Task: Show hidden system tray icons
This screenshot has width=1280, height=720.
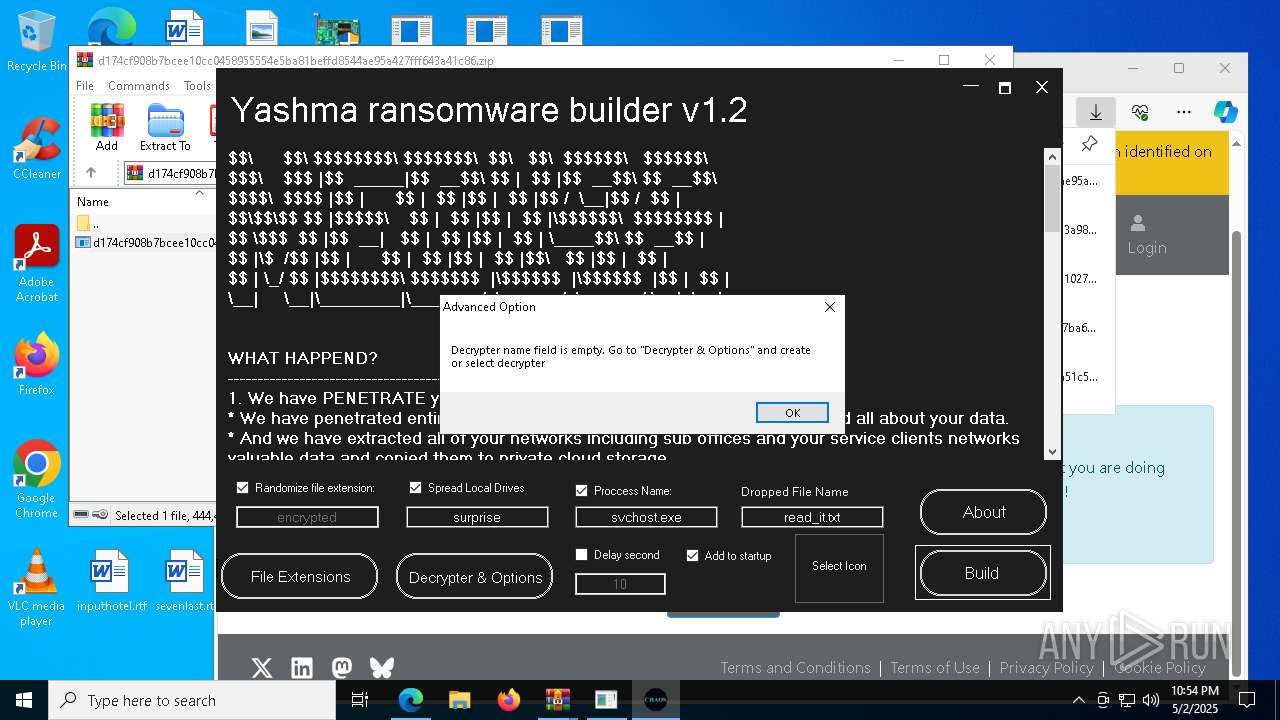Action: coord(1078,700)
